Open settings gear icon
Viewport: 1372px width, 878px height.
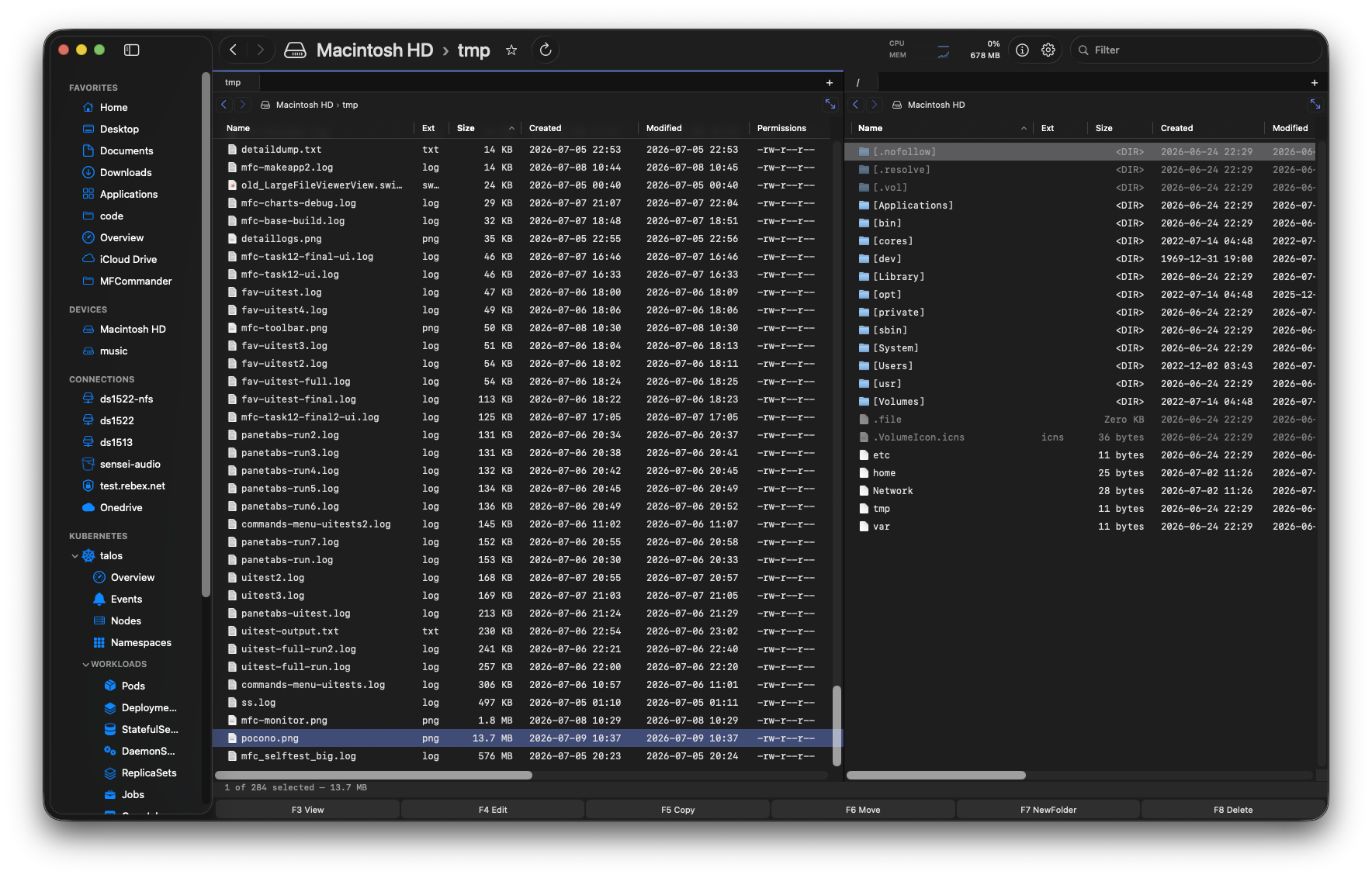tap(1048, 50)
